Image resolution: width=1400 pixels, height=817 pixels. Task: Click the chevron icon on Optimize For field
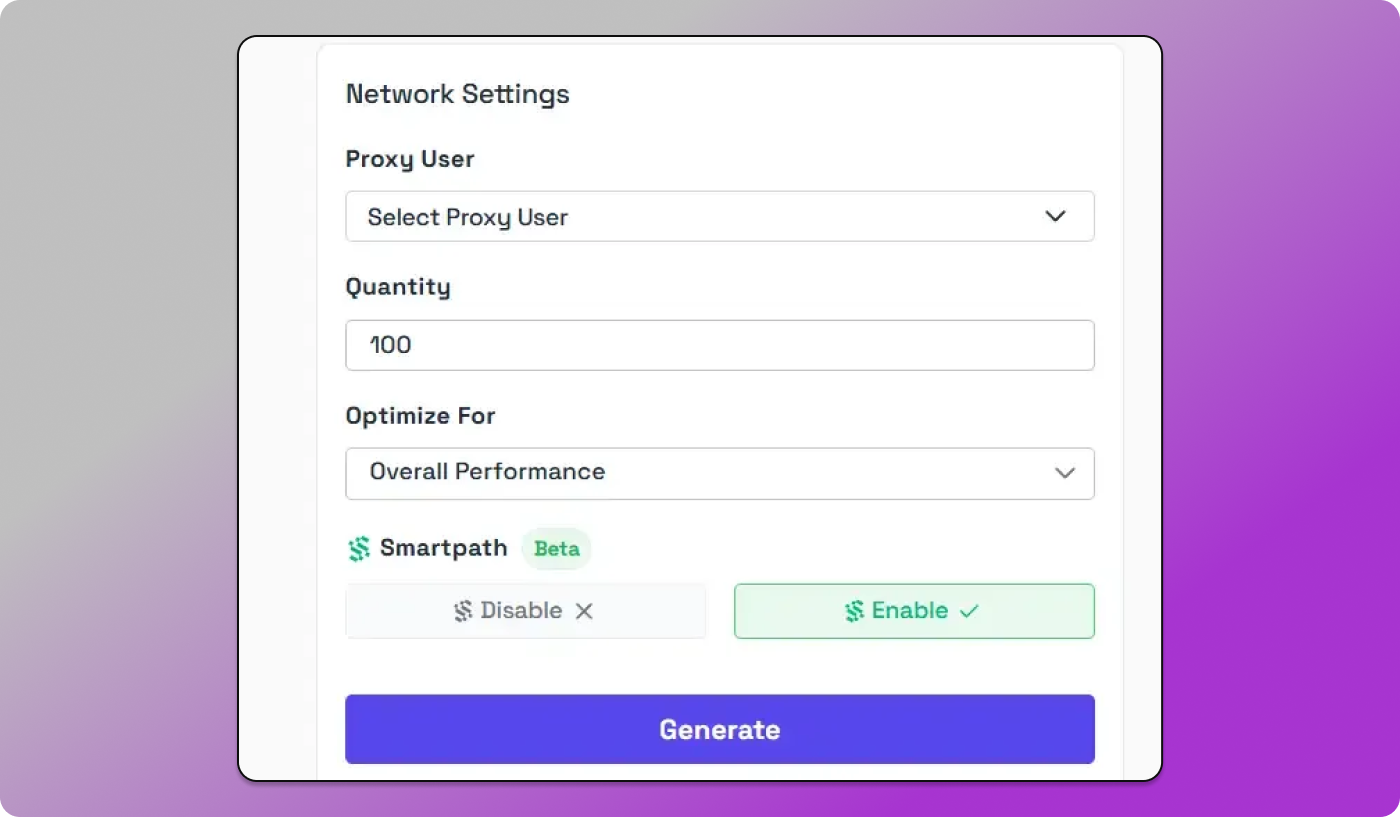click(1065, 473)
